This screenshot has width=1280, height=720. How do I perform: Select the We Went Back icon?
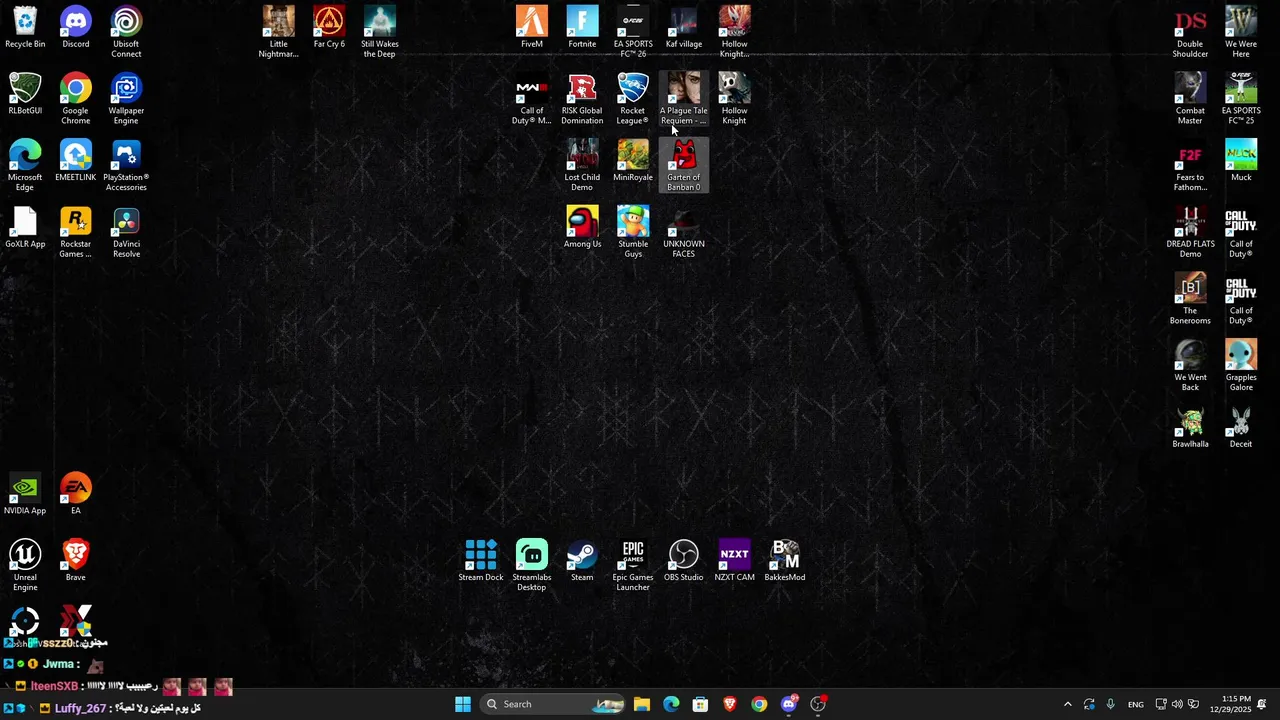tap(1190, 367)
